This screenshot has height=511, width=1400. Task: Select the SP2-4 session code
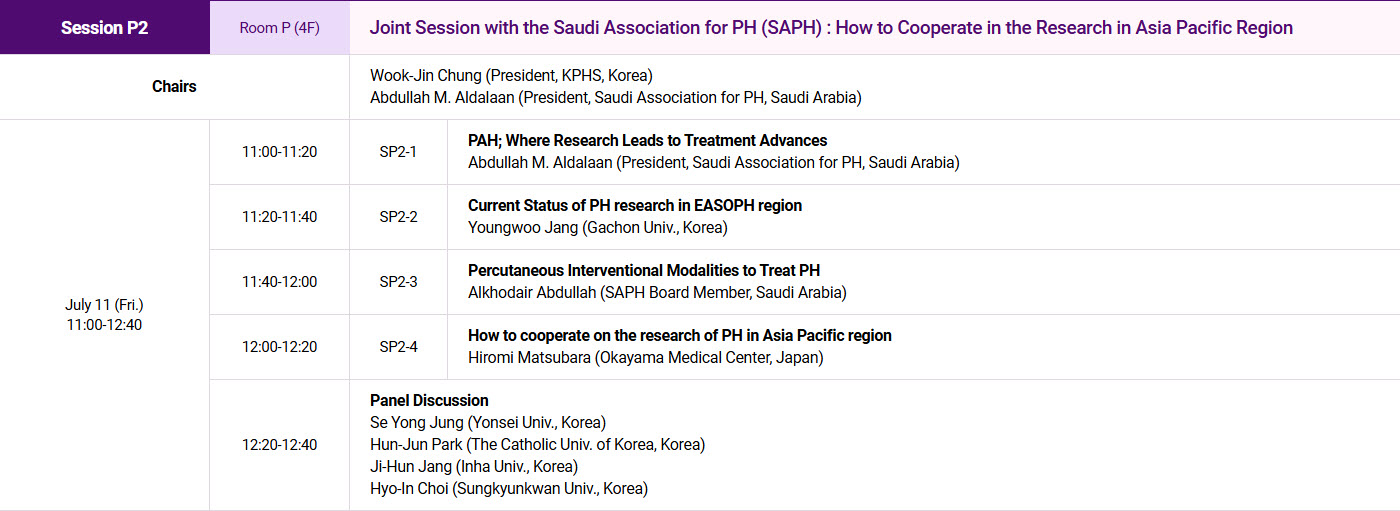(398, 347)
